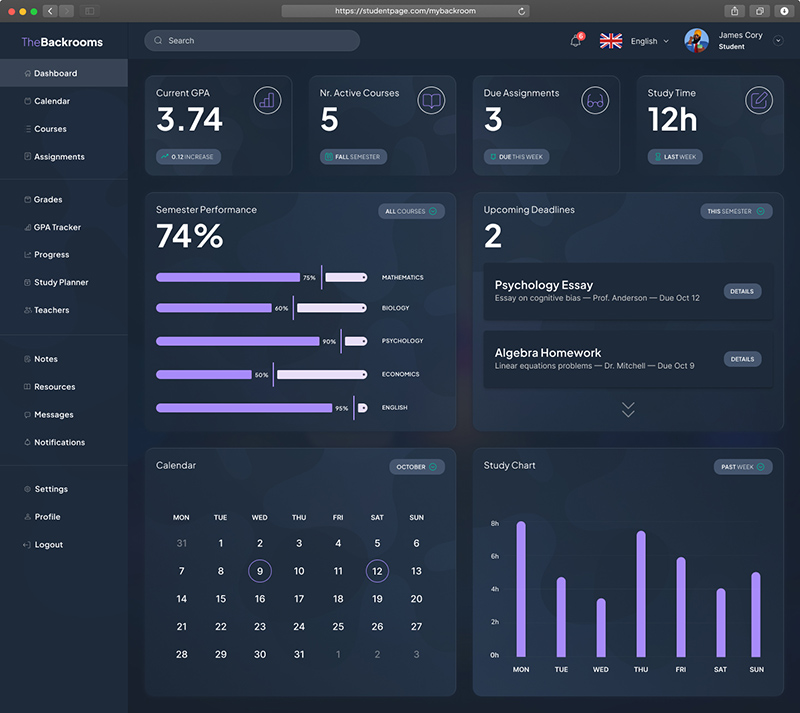Open the October month selector
The height and width of the screenshot is (713, 800).
tap(417, 467)
